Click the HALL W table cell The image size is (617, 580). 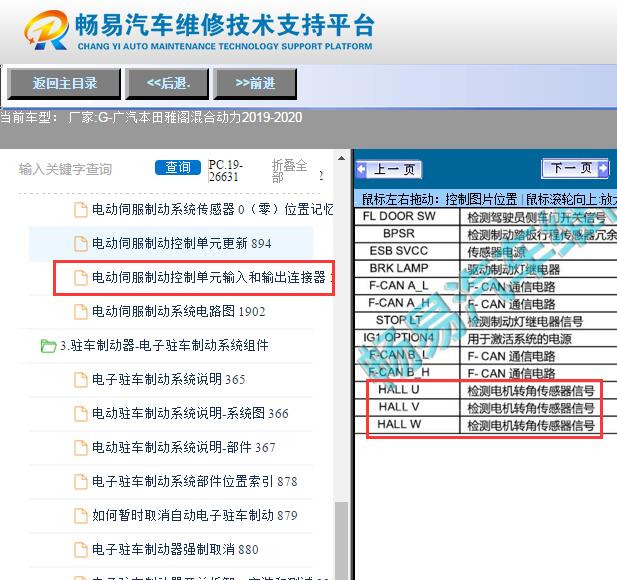[x=407, y=424]
